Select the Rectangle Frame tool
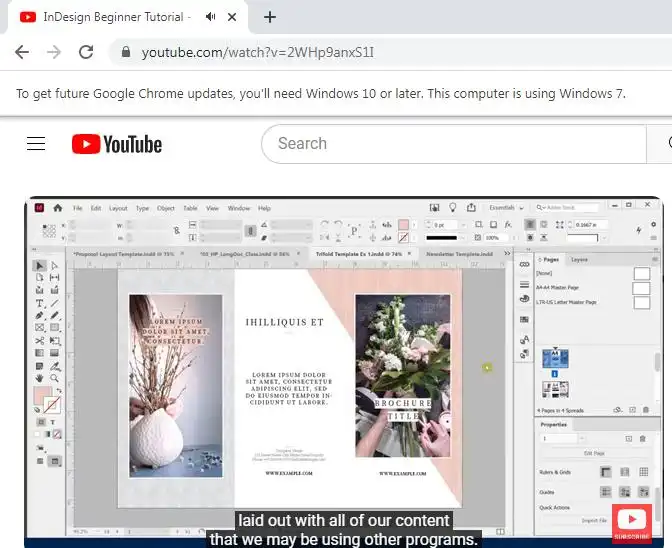 [x=39, y=328]
